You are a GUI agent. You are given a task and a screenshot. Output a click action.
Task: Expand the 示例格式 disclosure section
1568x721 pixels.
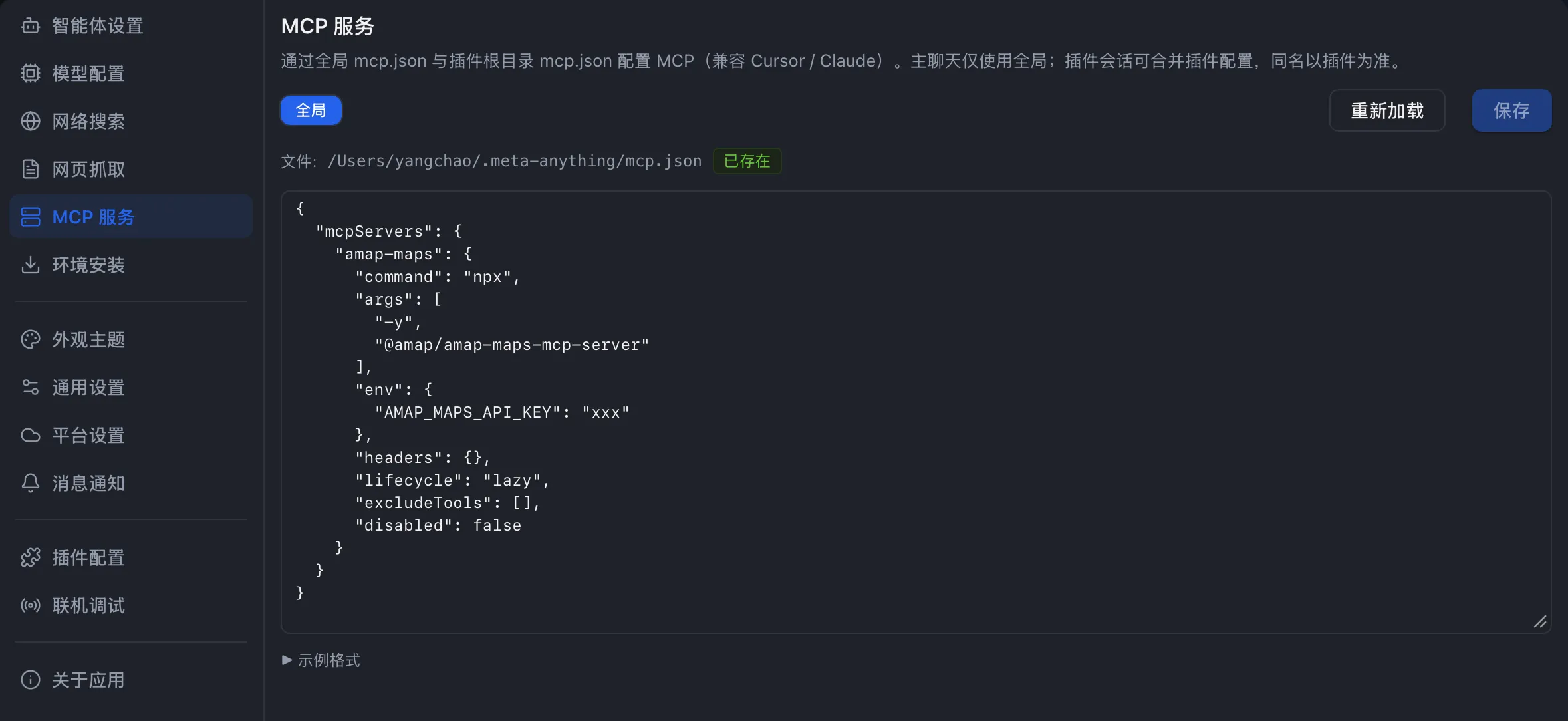[321, 660]
